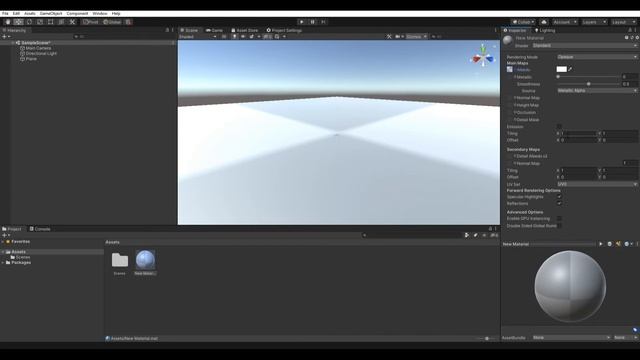Image resolution: width=640 pixels, height=360 pixels.
Task: Switch to the Console tab
Action: tap(40, 229)
